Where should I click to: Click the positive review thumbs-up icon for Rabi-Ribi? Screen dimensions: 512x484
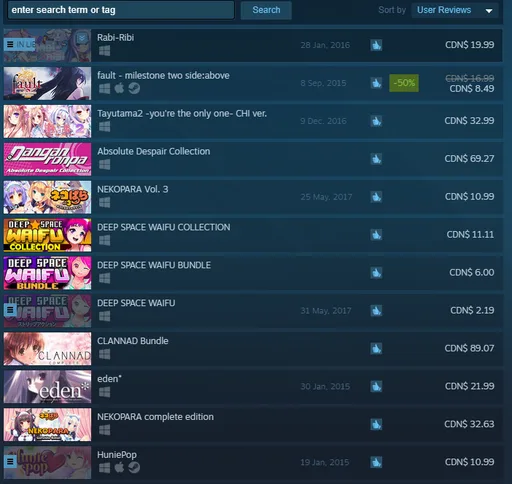coord(376,45)
